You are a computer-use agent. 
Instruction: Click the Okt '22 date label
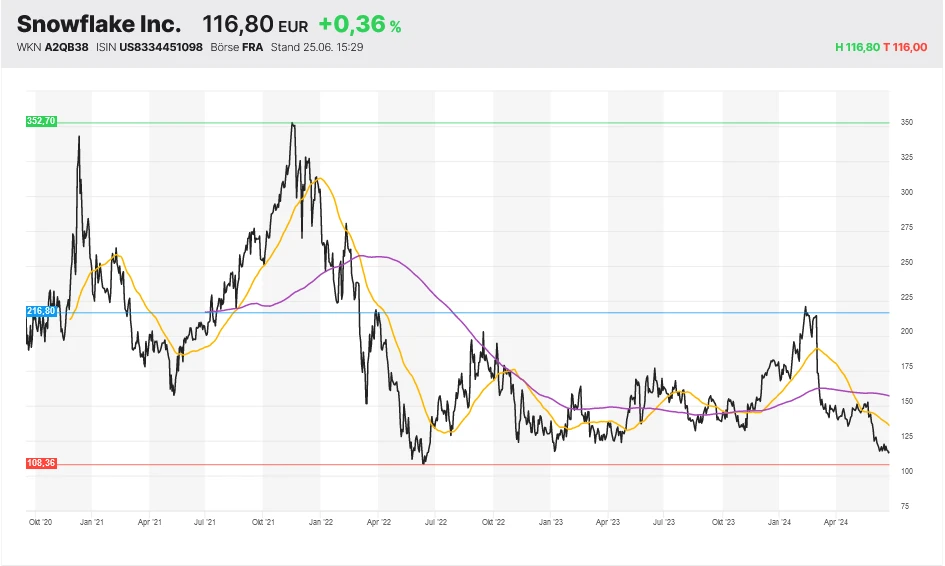[x=494, y=521]
